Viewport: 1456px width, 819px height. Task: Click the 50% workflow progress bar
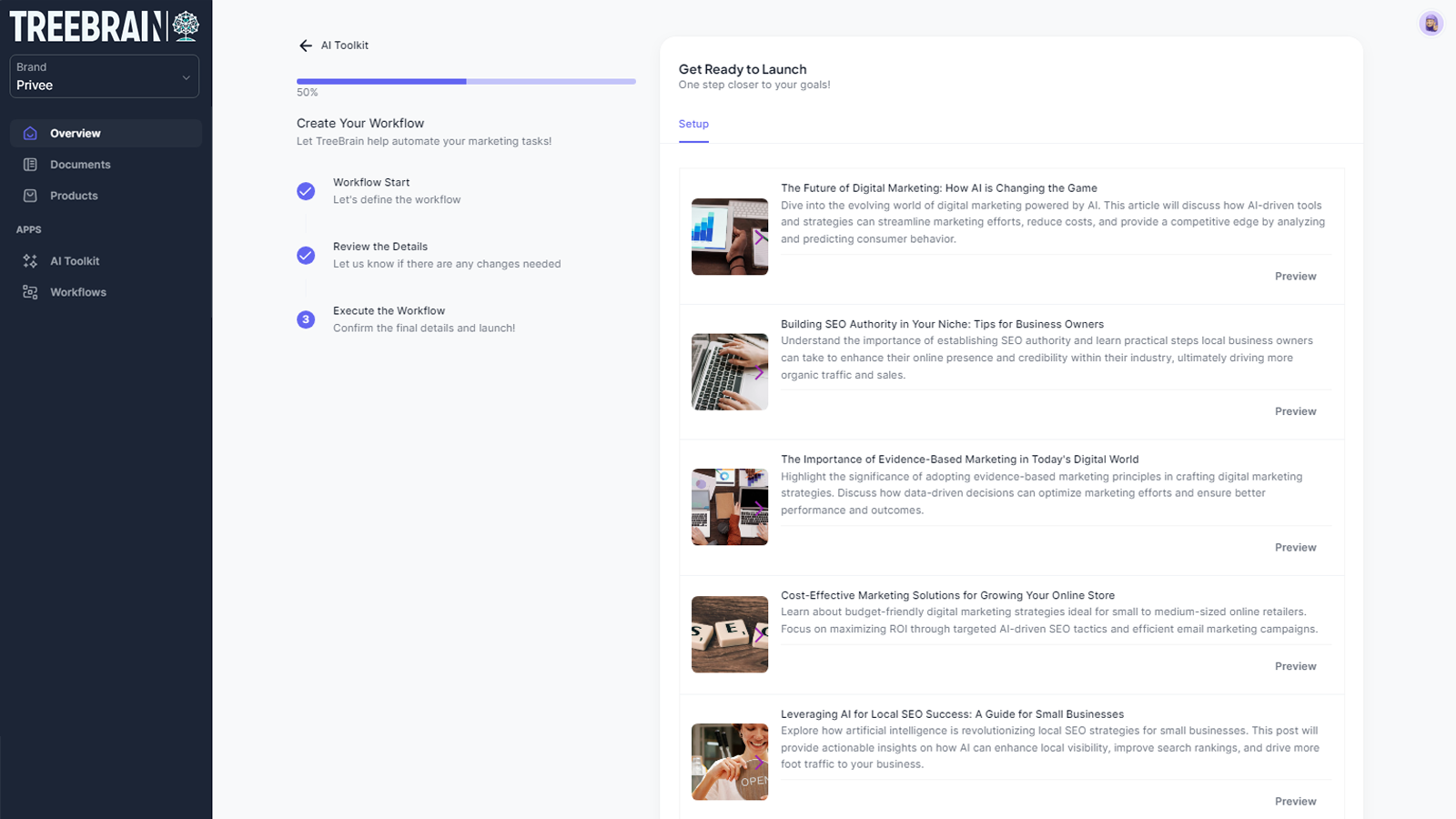click(466, 82)
